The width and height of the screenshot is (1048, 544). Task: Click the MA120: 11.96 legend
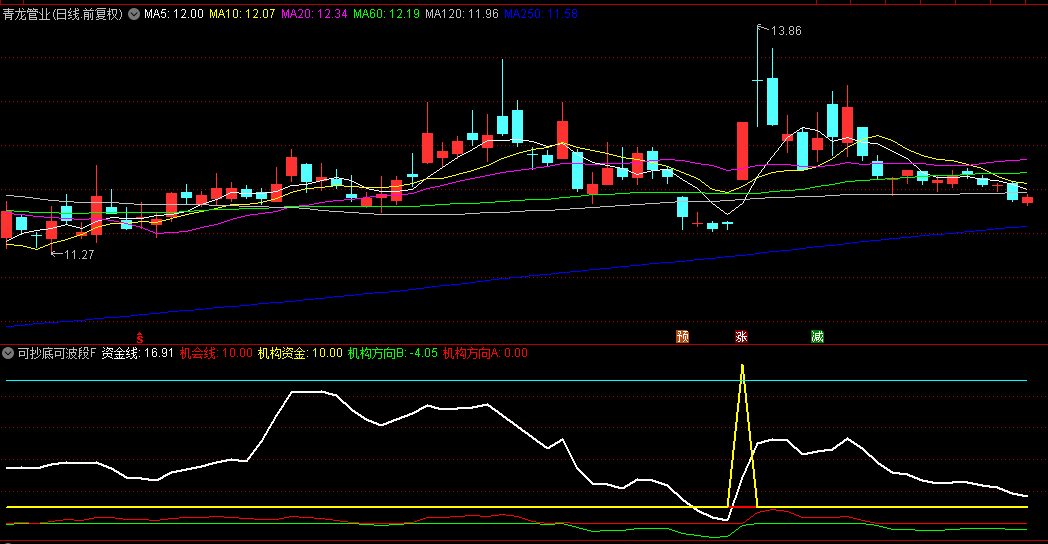tap(462, 14)
